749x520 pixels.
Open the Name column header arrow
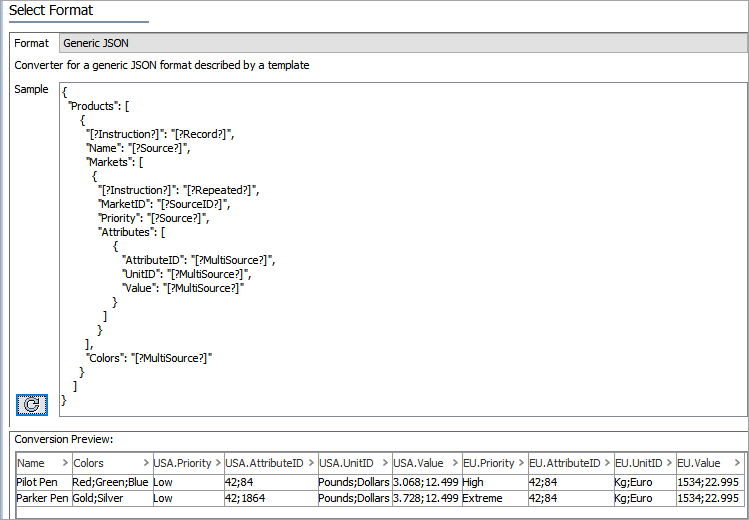(x=65, y=463)
